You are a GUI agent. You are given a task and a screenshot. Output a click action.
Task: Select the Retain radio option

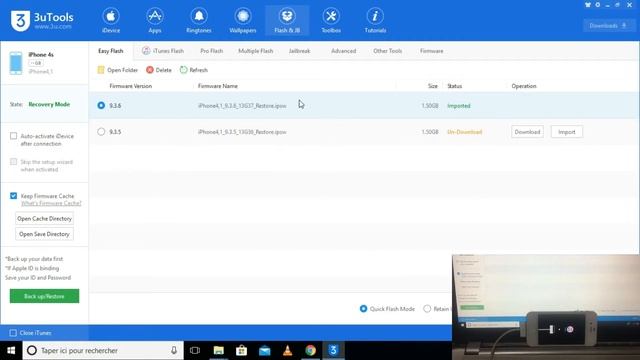[x=427, y=309]
